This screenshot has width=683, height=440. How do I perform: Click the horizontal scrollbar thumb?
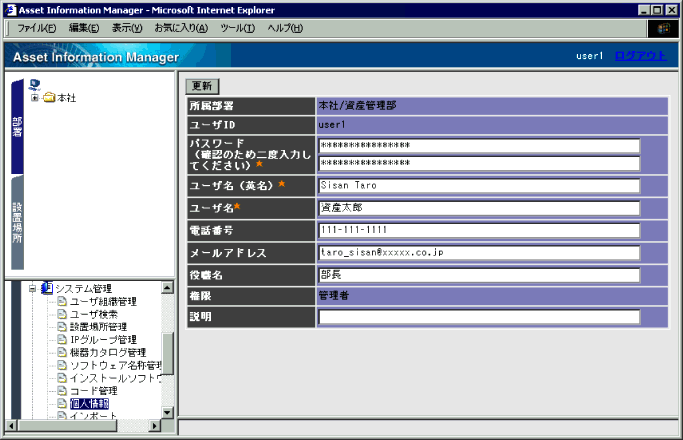pyautogui.click(x=68, y=426)
